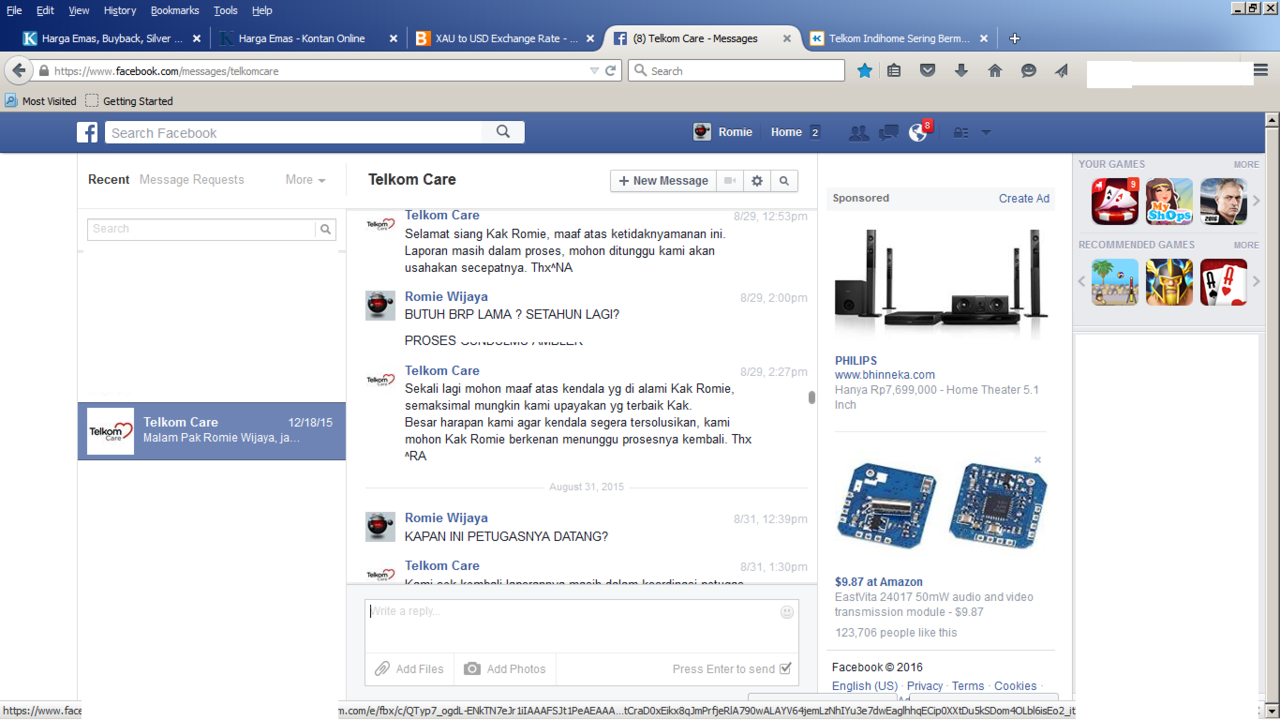Image resolution: width=1280 pixels, height=720 pixels.
Task: Switch to the Harga Emas, Buyback, Silver tab
Action: [x=112, y=39]
